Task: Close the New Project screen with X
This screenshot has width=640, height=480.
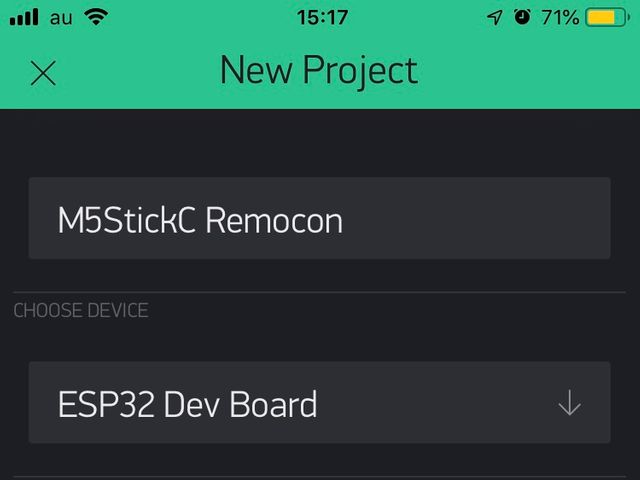Action: [43, 73]
